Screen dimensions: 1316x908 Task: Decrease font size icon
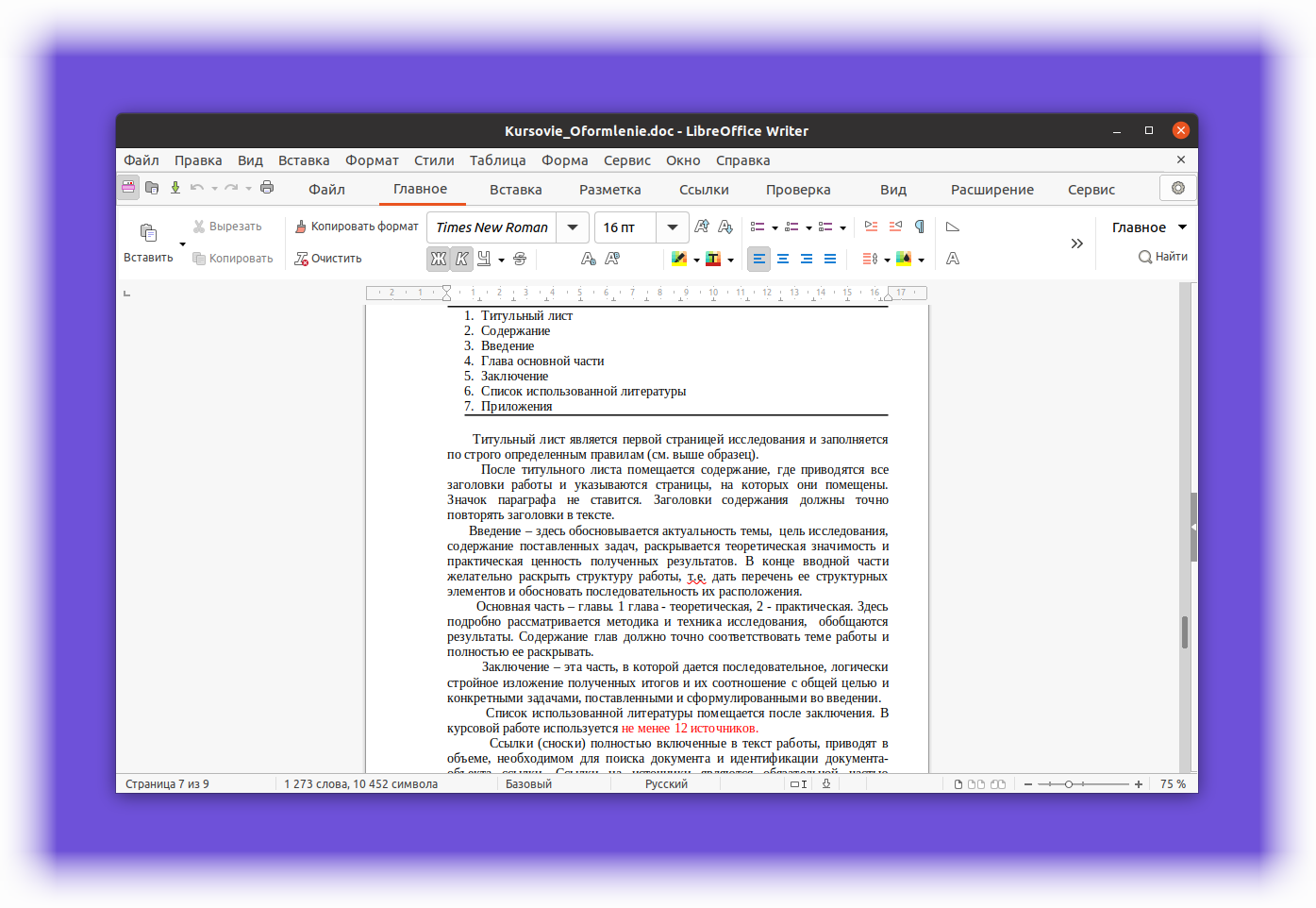pyautogui.click(x=725, y=227)
